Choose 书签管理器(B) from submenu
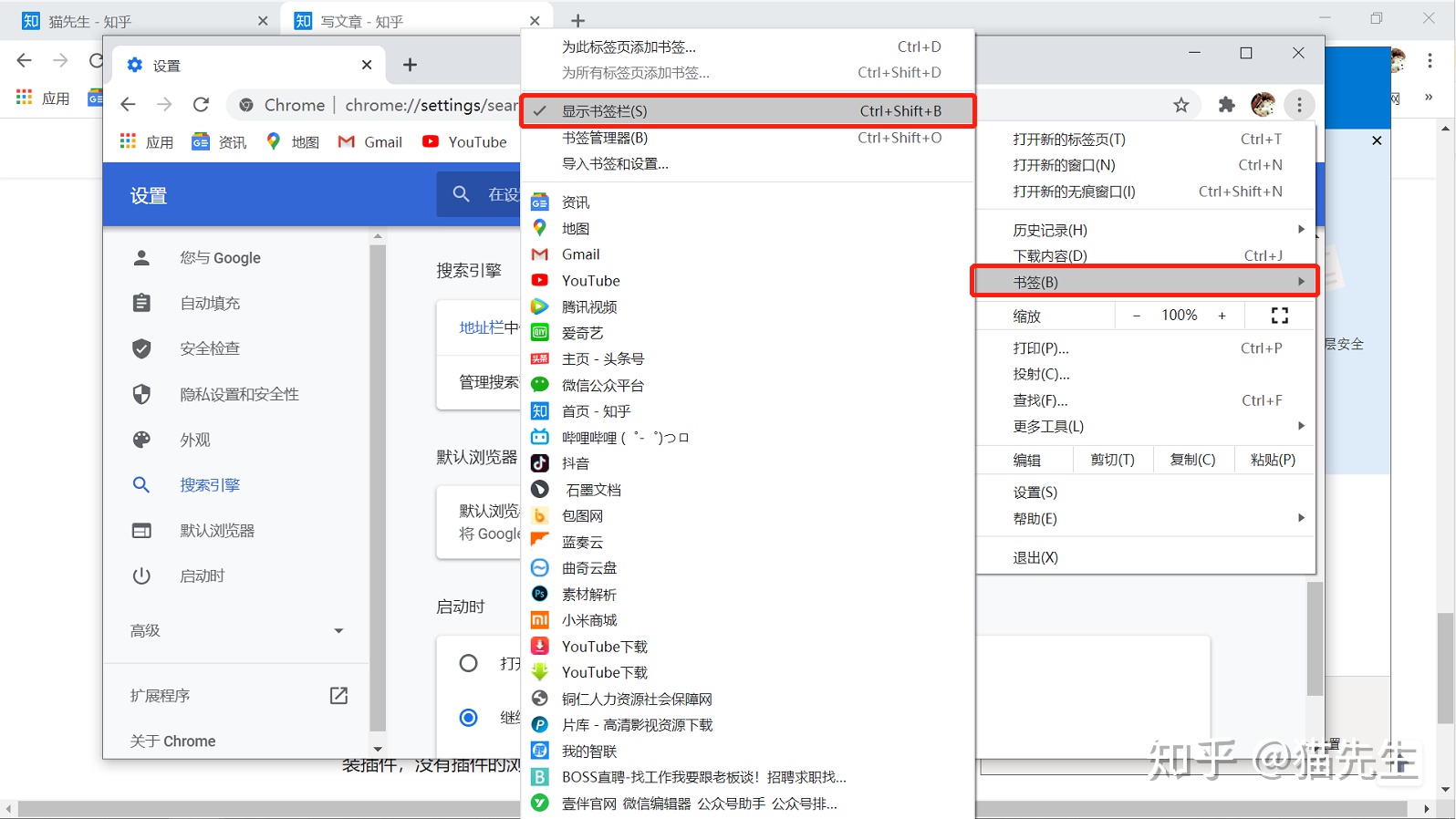 pyautogui.click(x=747, y=138)
